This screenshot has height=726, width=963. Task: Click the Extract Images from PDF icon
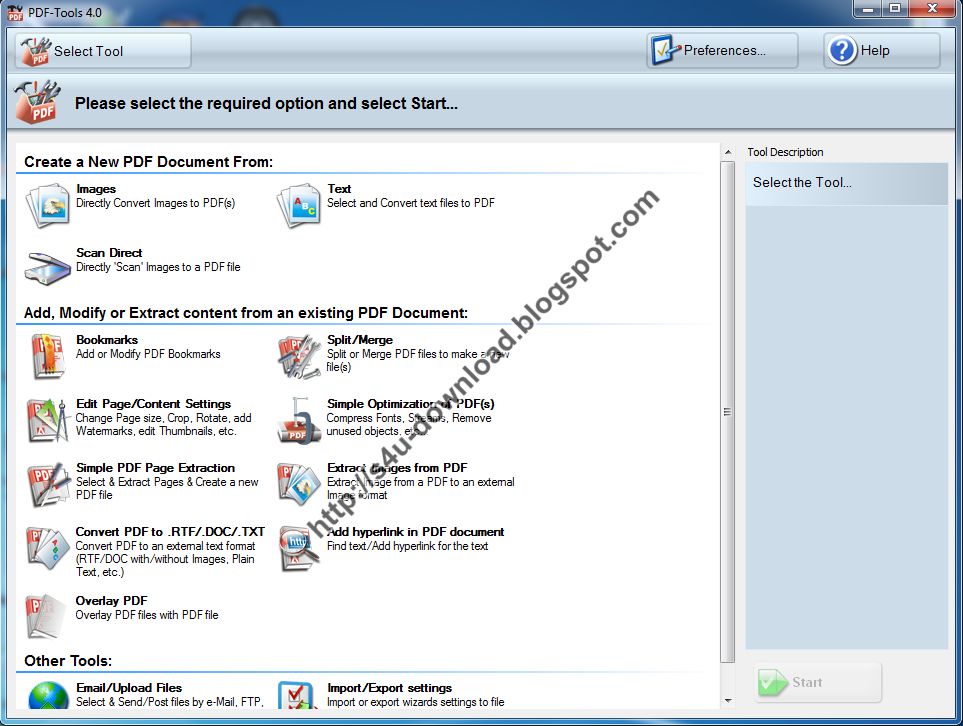coord(298,485)
